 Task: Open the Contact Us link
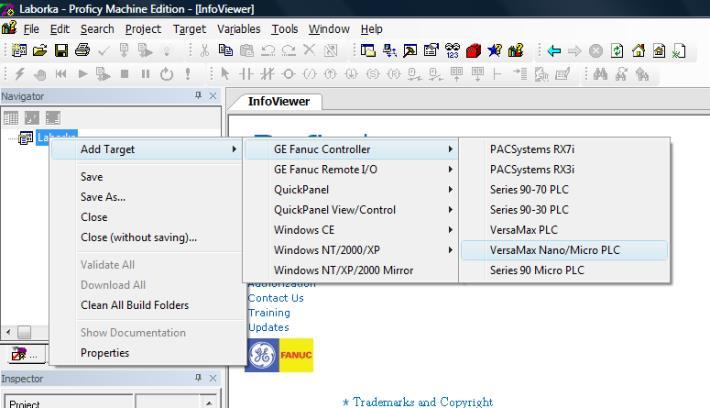pyautogui.click(x=276, y=298)
